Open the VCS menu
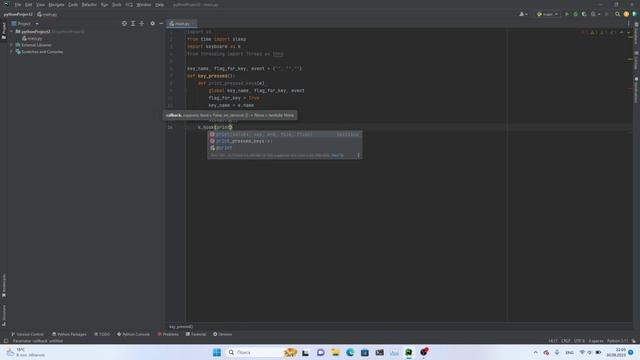 tap(129, 5)
